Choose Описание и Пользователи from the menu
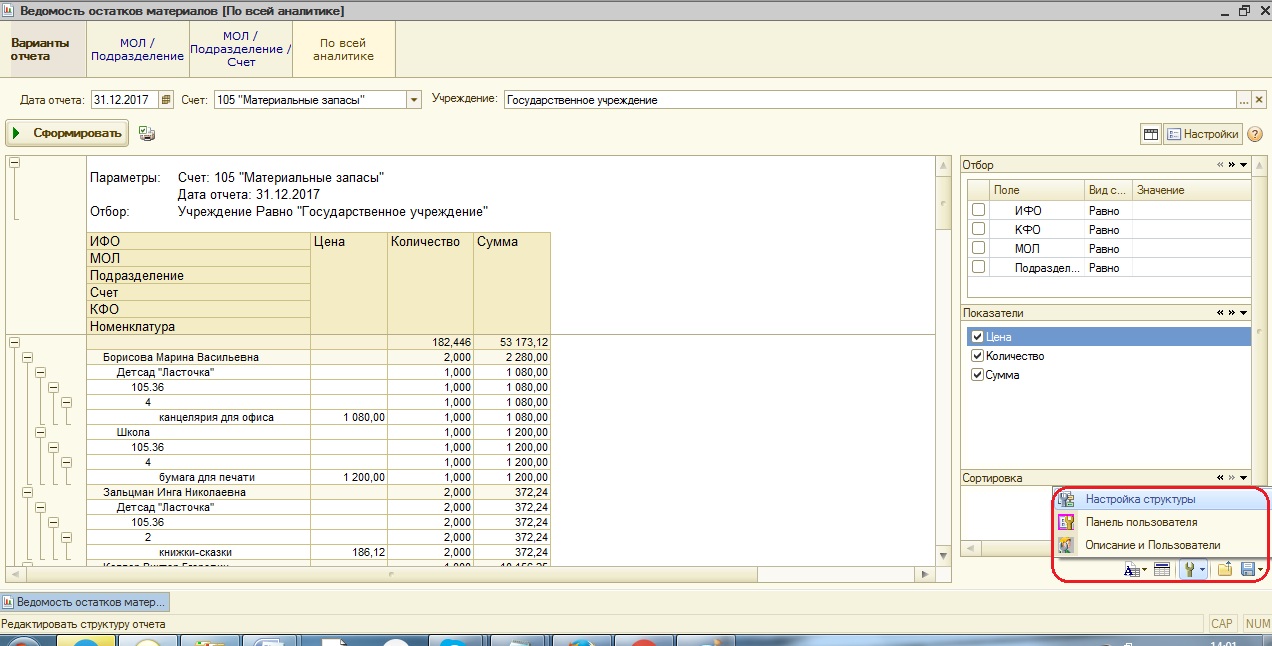Image resolution: width=1272 pixels, height=646 pixels. click(x=1162, y=545)
